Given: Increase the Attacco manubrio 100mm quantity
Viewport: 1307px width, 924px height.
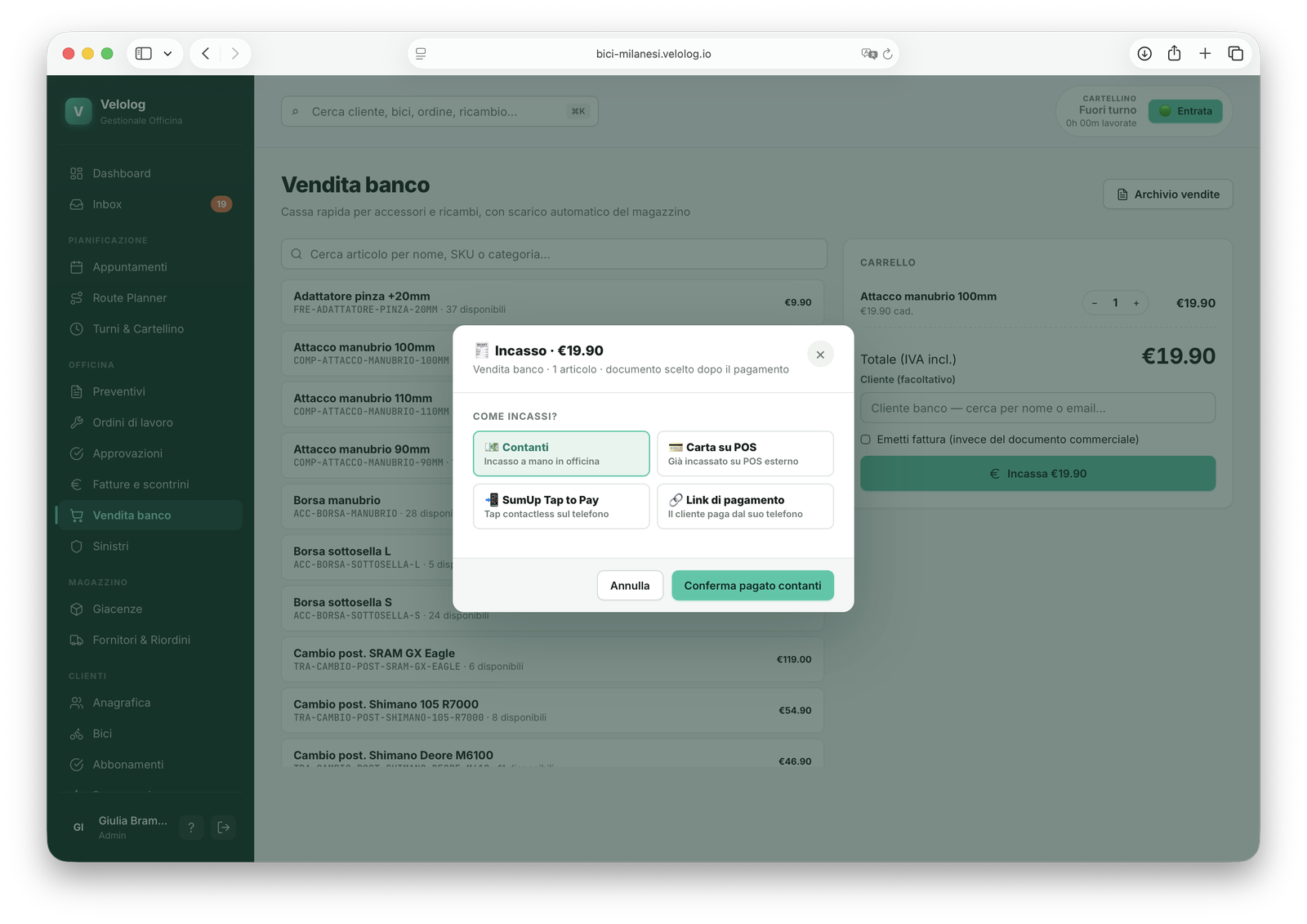Looking at the screenshot, I should (1136, 303).
